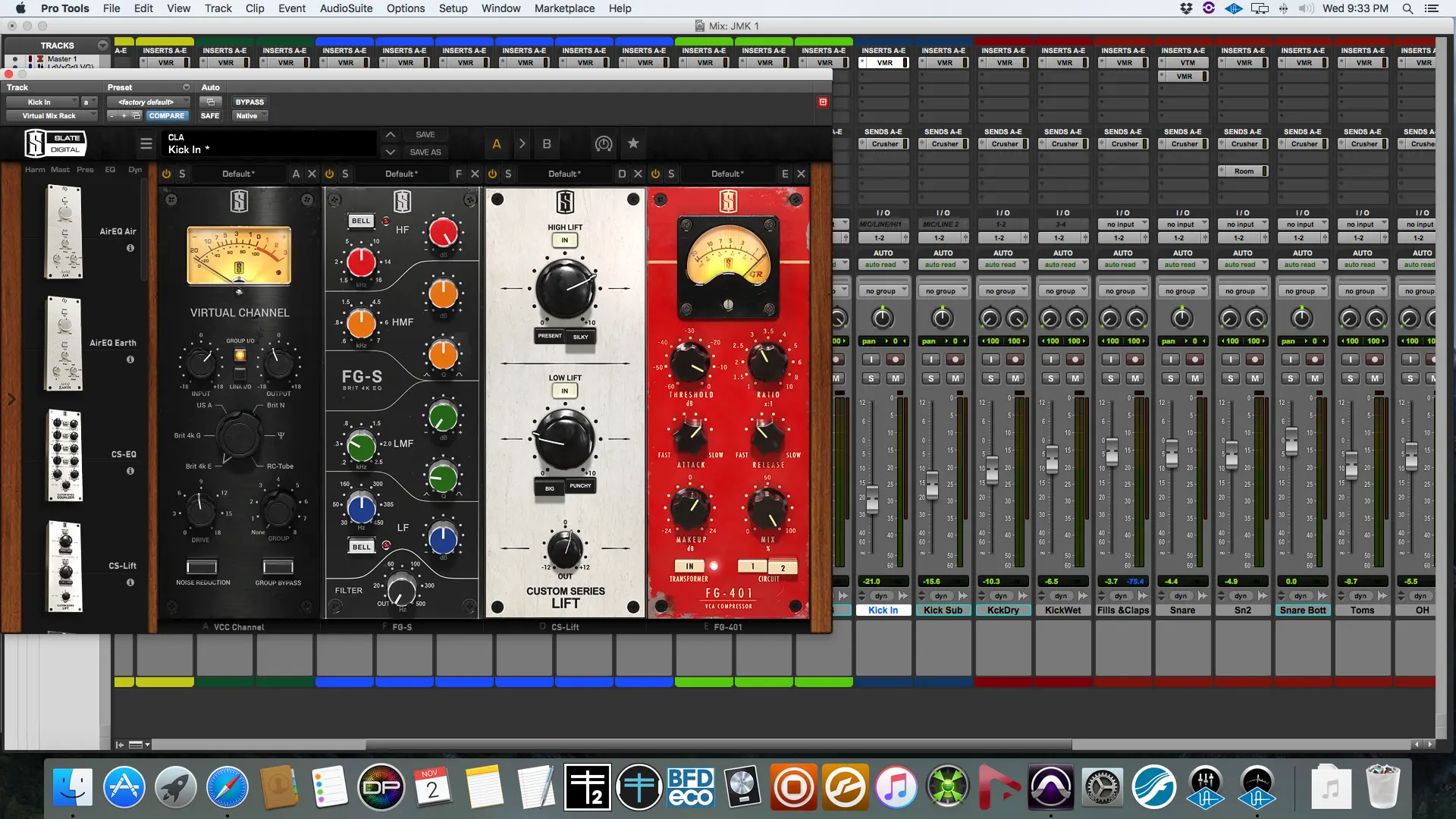This screenshot has width=1456, height=819.
Task: Enable input monitoring on Kick In
Action: (x=871, y=359)
